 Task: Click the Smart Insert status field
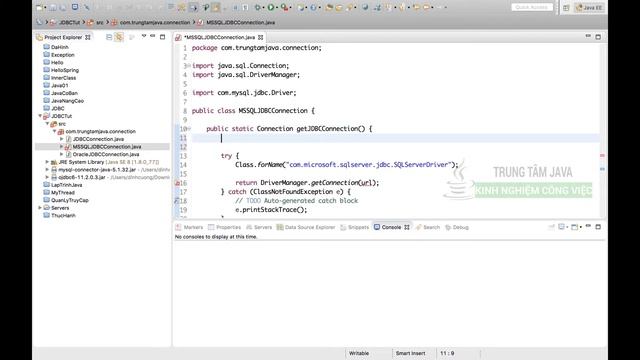[x=410, y=353]
